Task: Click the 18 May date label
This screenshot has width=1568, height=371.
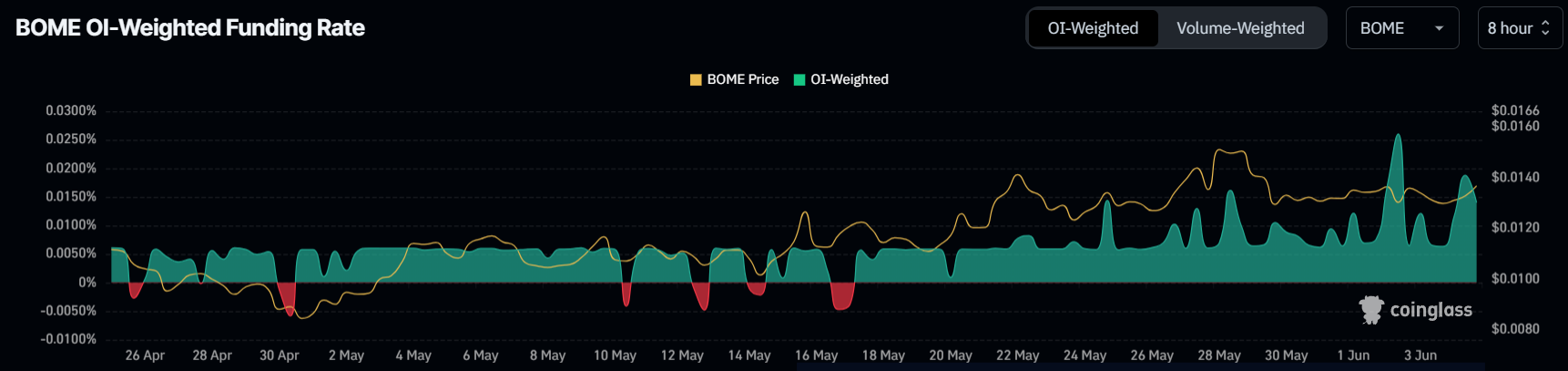Action: [x=883, y=356]
